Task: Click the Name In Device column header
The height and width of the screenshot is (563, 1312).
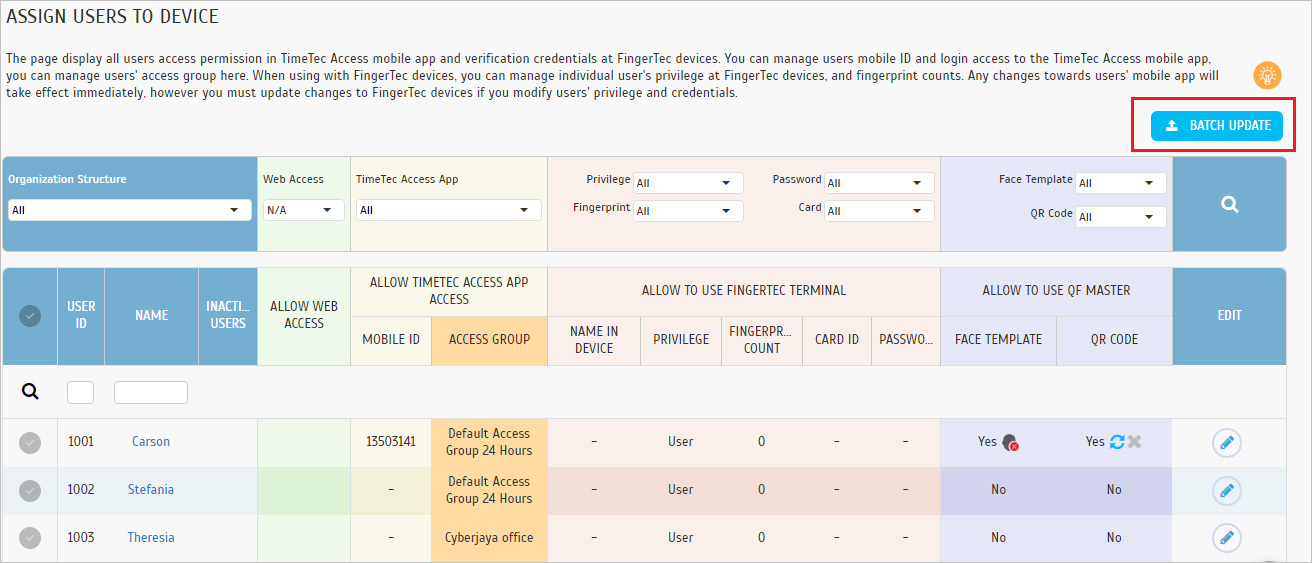Action: (594, 340)
